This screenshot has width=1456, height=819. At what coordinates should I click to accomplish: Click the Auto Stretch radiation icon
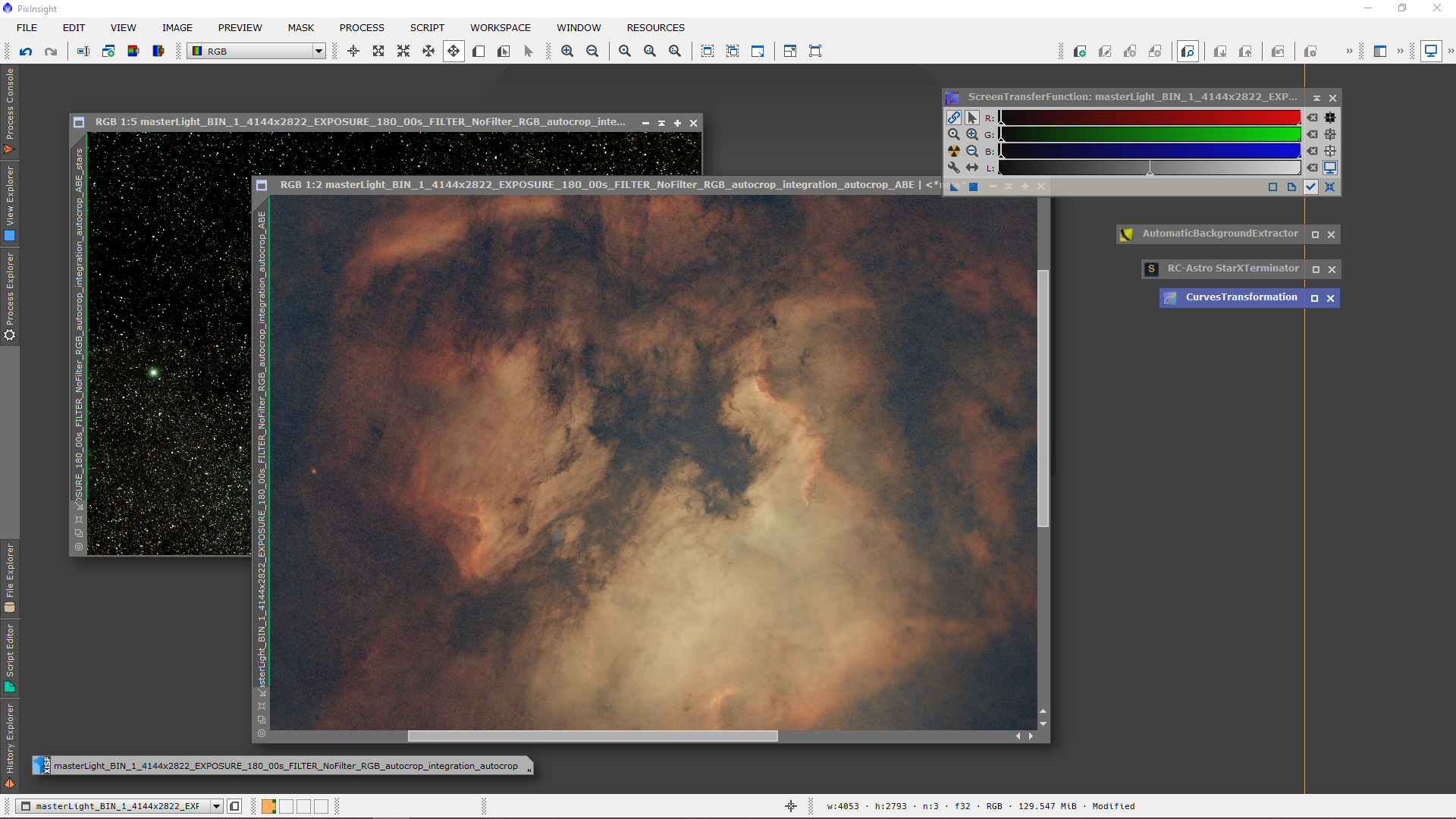click(x=954, y=151)
